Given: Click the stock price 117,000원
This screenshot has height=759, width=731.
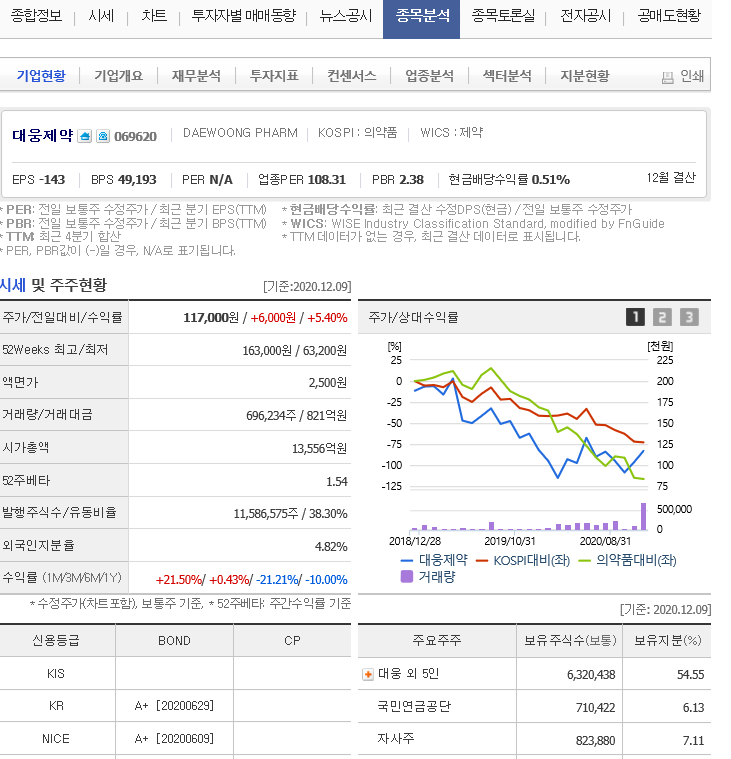Looking at the screenshot, I should point(211,318).
